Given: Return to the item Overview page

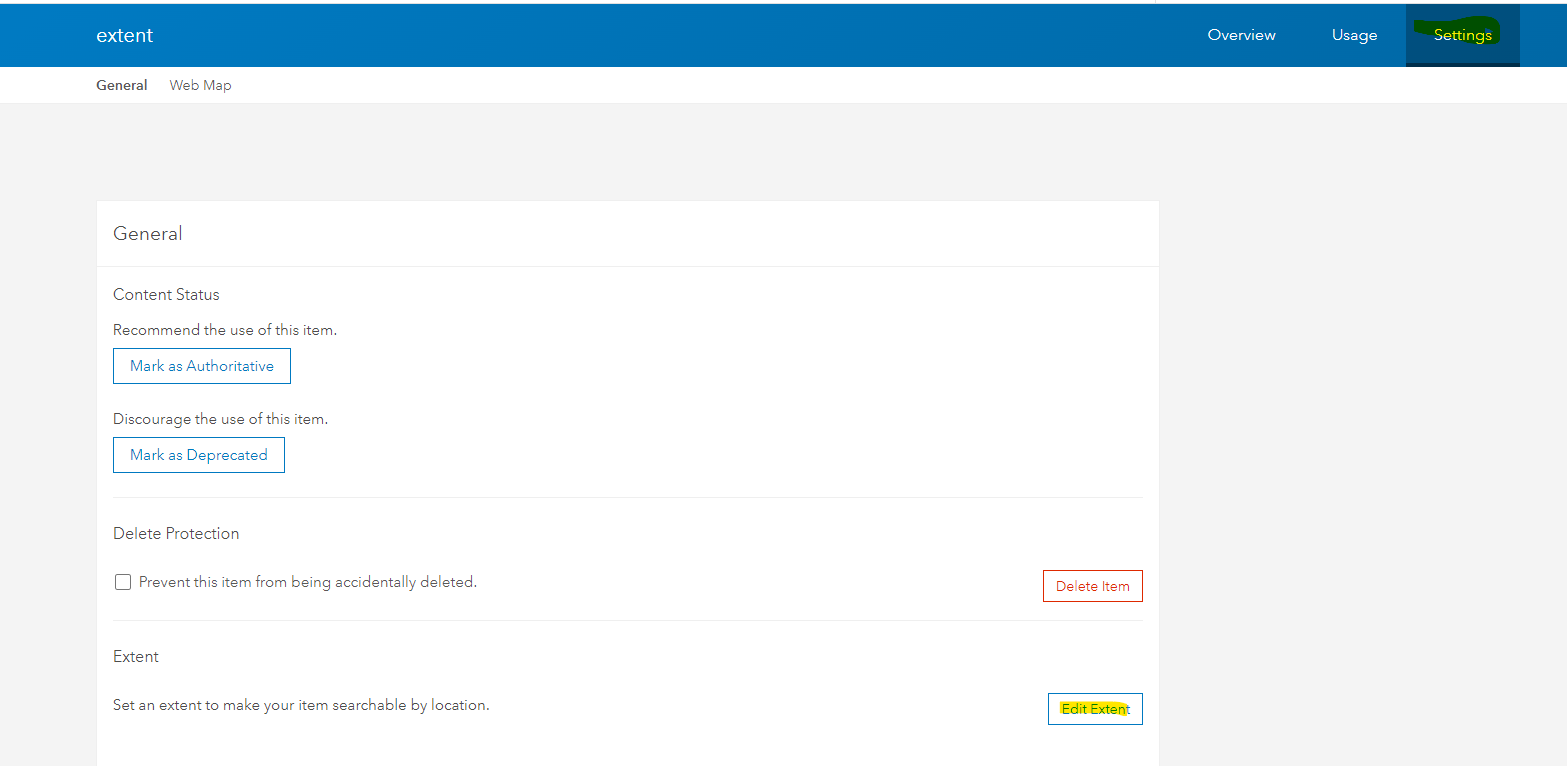Looking at the screenshot, I should coord(1241,34).
